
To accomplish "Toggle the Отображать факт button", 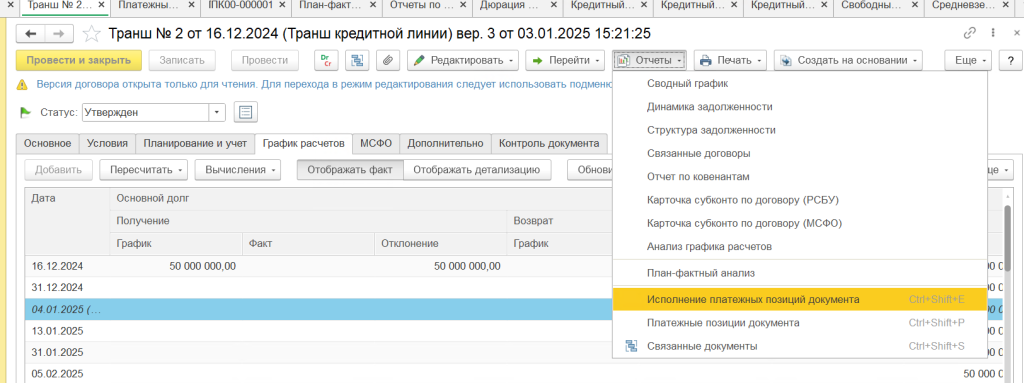I will 350,170.
